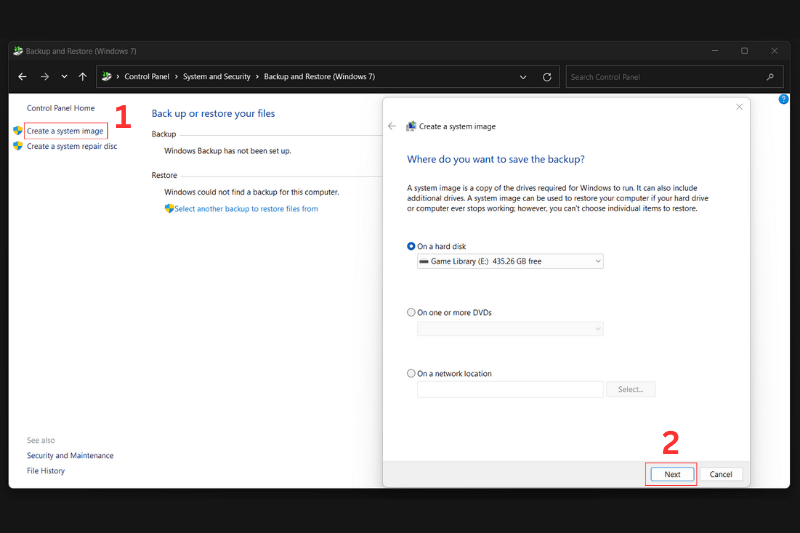Click shield icon beside Create a system repair disc
This screenshot has width=800, height=533.
click(18, 146)
